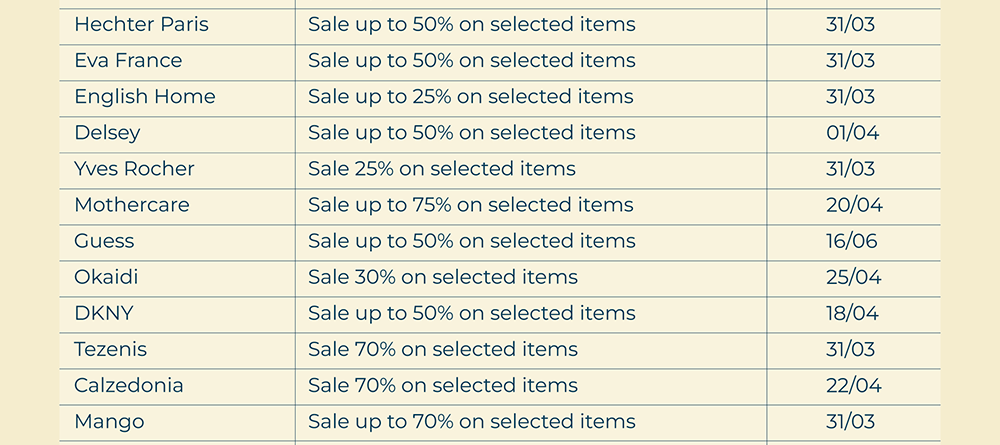Click the Calzedonia brand cell
This screenshot has height=445, width=1000.
tap(129, 385)
